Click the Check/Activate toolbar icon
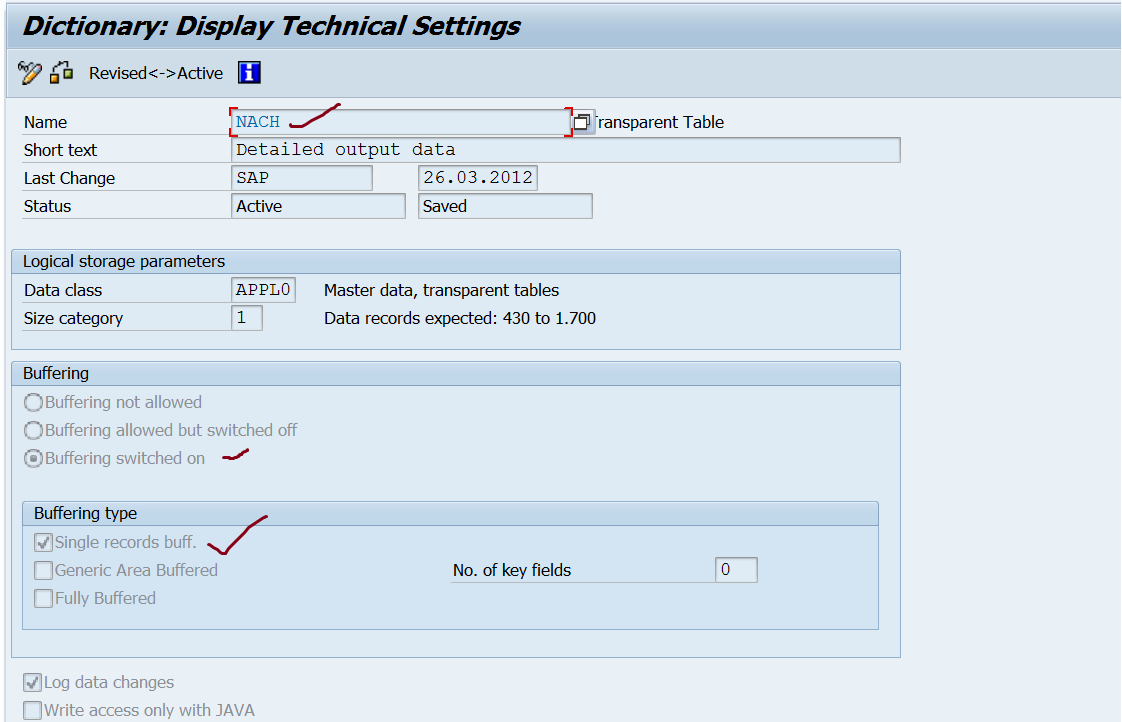The height and width of the screenshot is (722, 1122). 62,72
